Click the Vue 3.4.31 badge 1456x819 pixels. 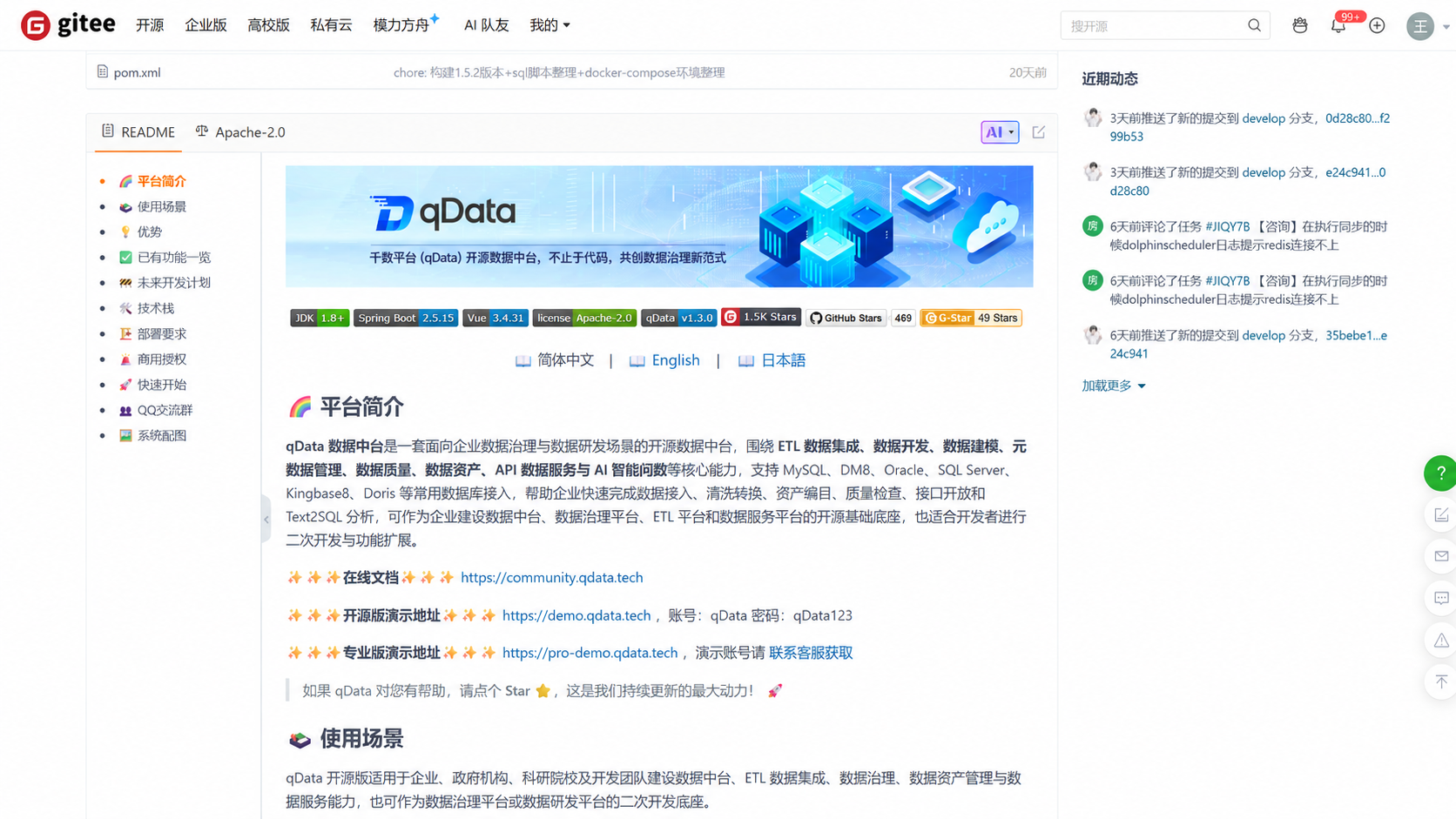coord(495,319)
